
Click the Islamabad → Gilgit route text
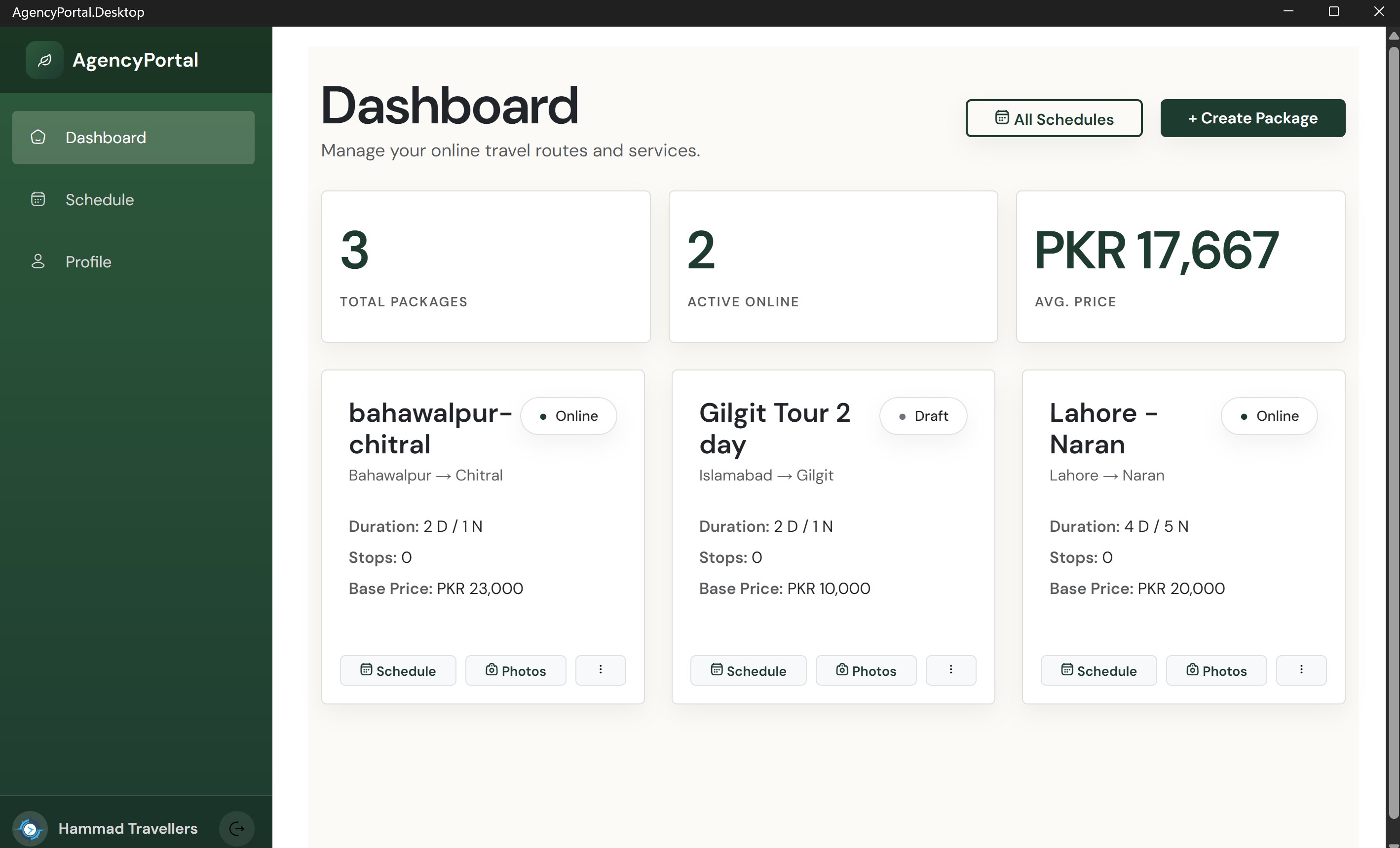[766, 476]
